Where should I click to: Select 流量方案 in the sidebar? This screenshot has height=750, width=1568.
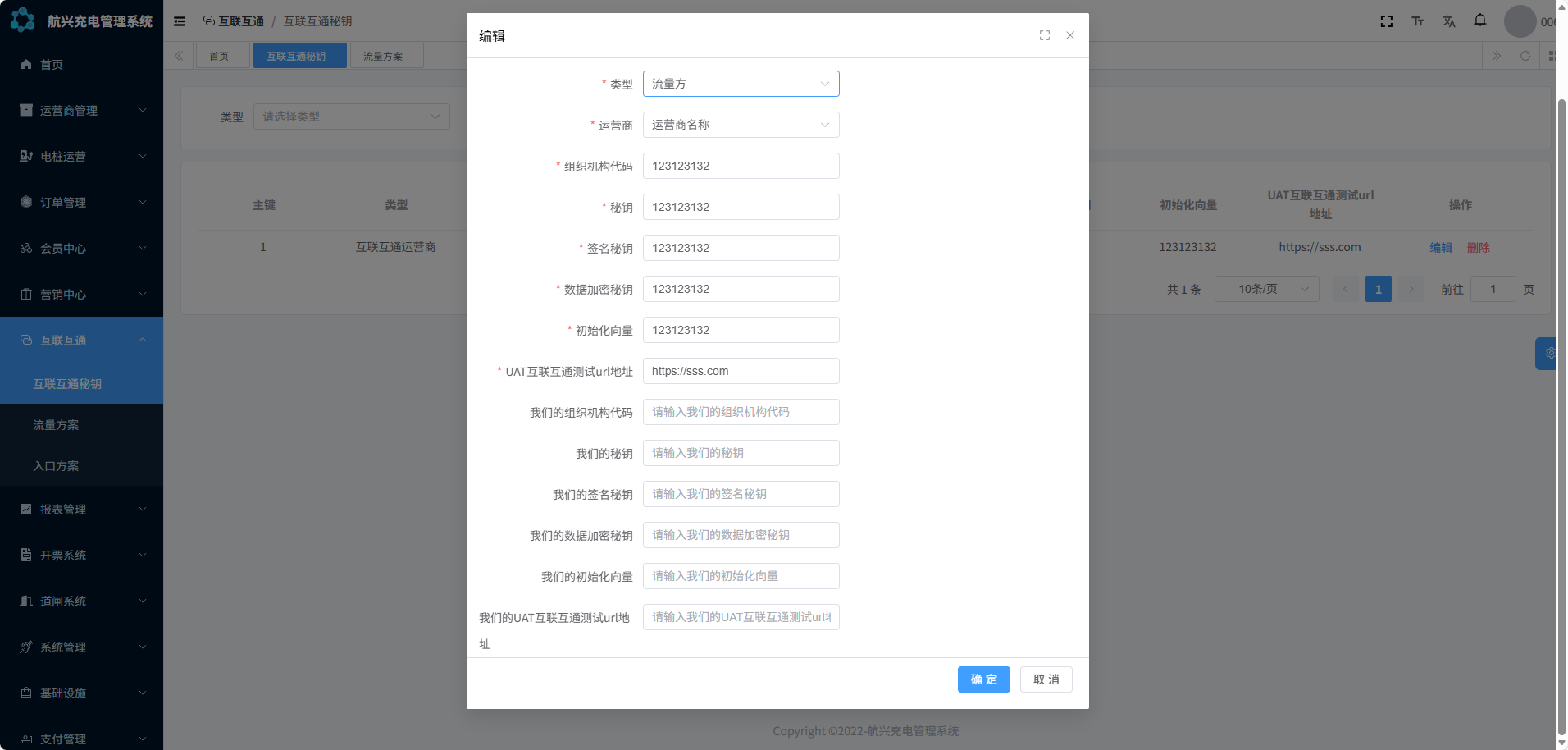coord(56,425)
